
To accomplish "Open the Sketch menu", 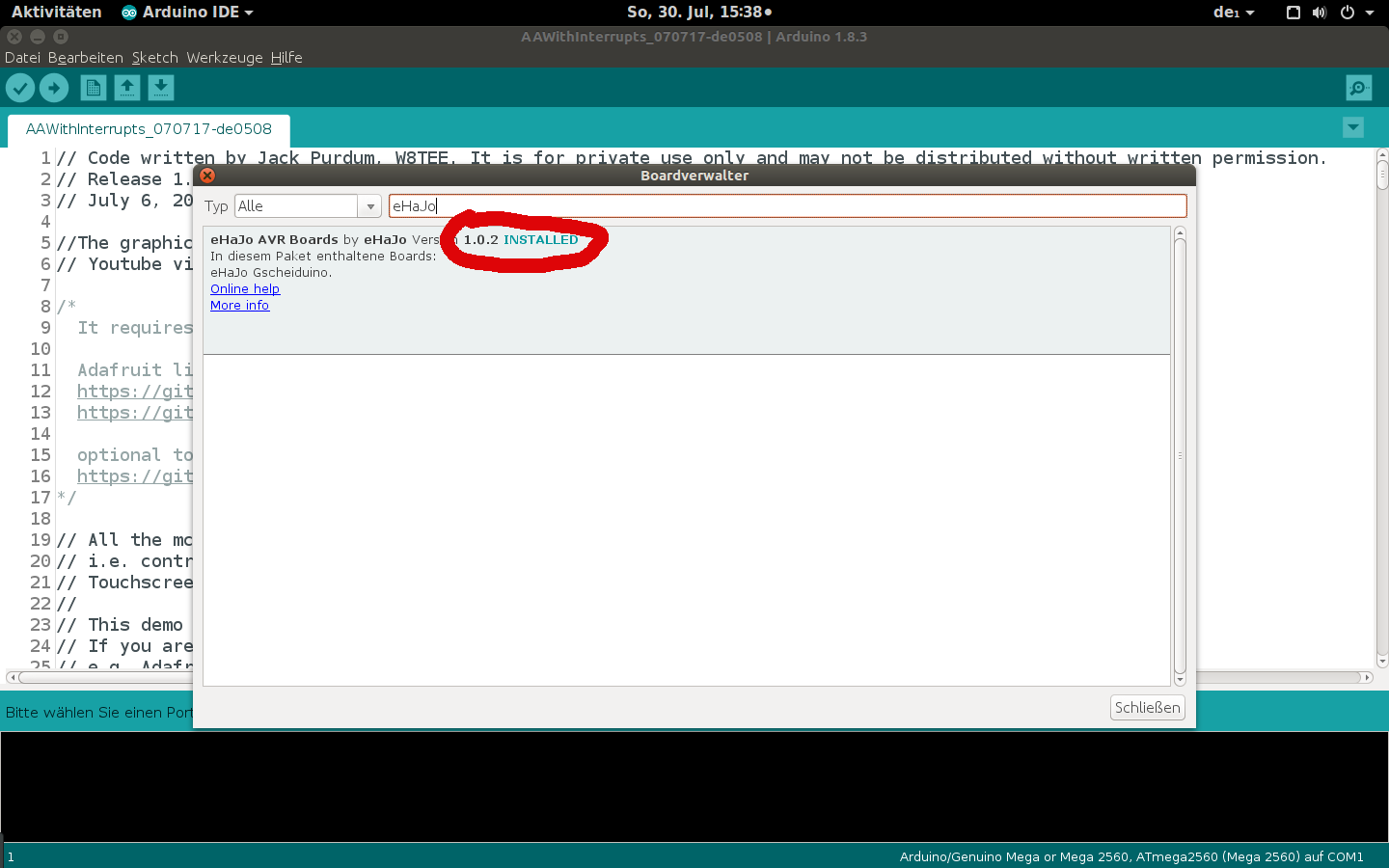I will pyautogui.click(x=155, y=58).
